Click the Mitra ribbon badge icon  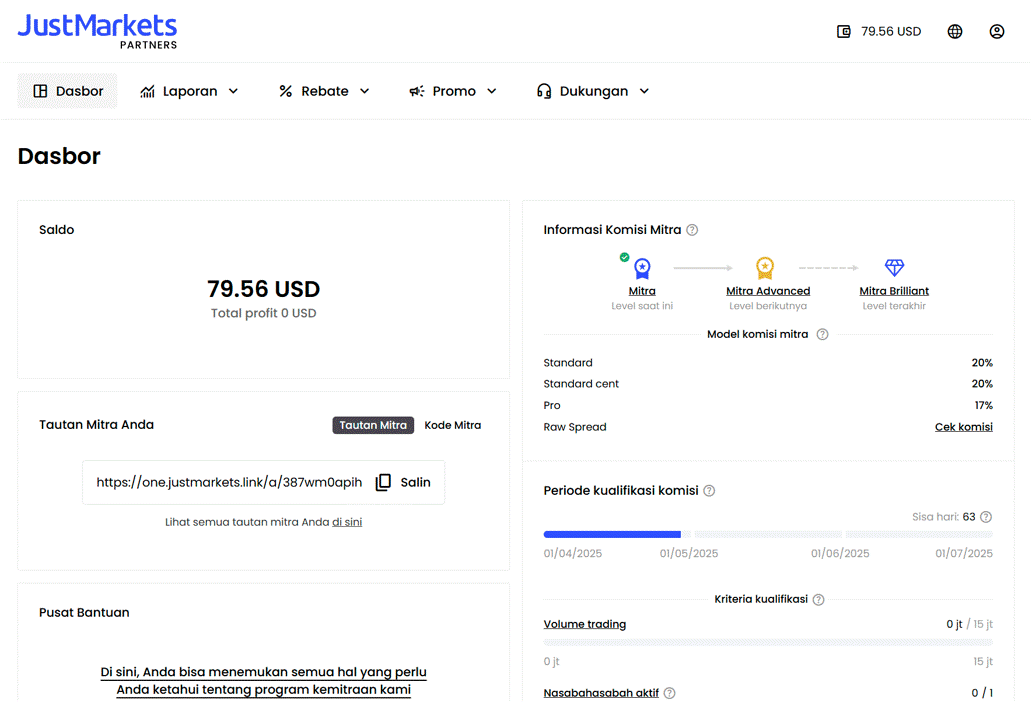[642, 268]
